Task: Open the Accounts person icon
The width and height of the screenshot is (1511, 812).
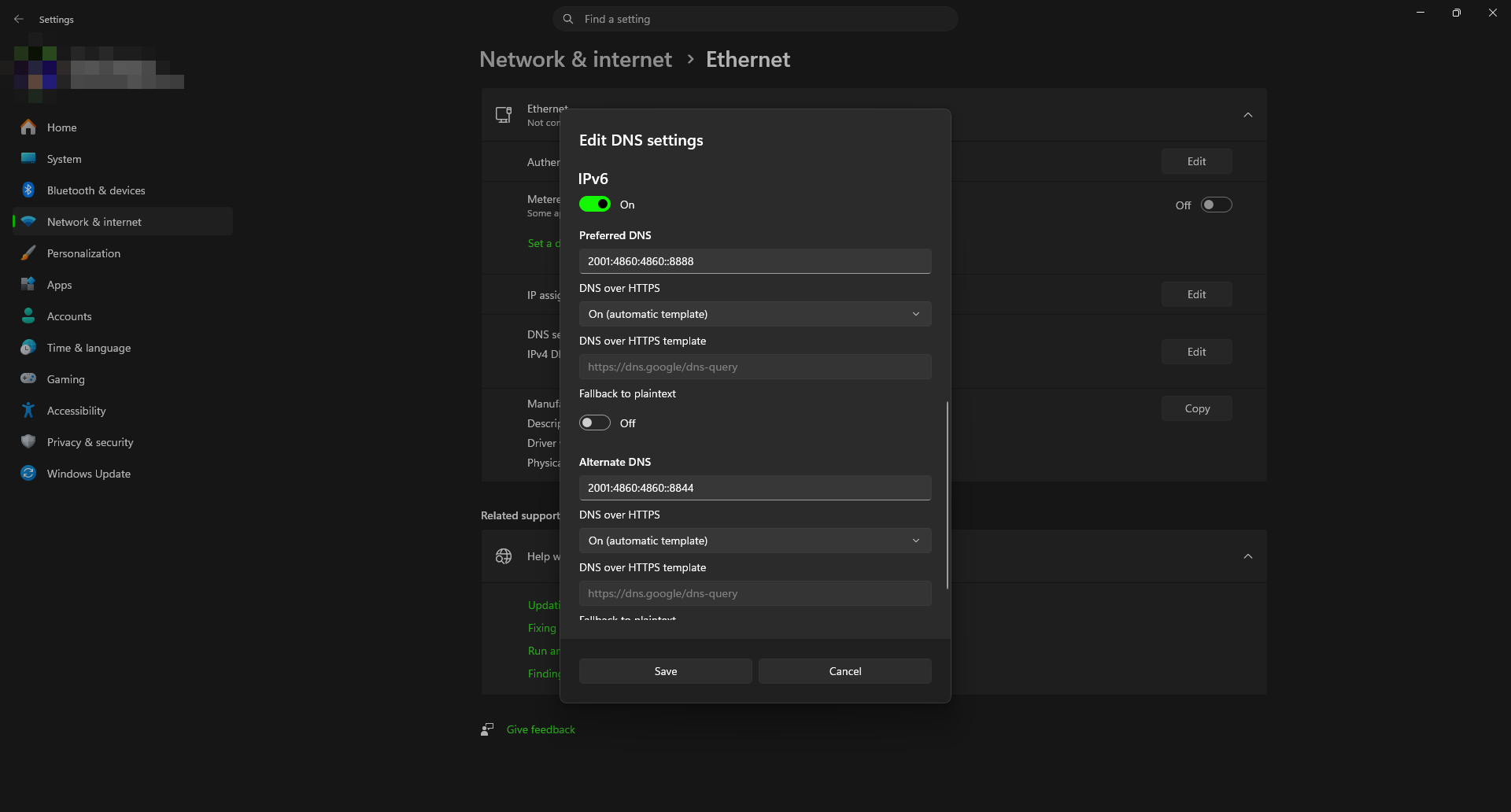Action: coord(28,316)
